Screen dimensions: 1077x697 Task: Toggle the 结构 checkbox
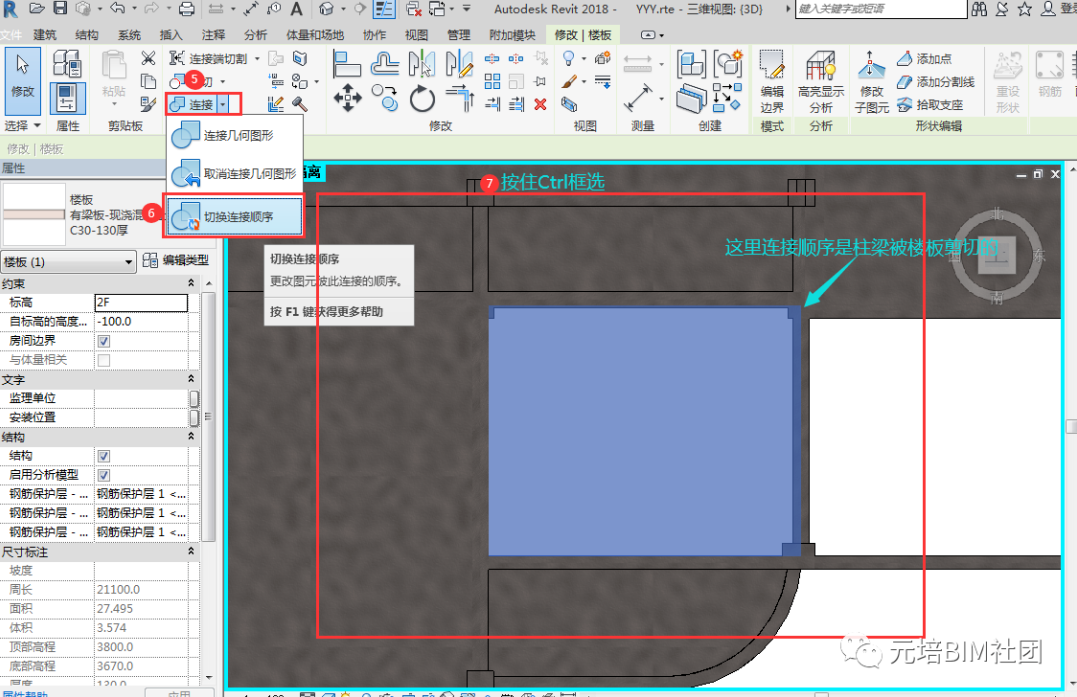click(x=104, y=456)
